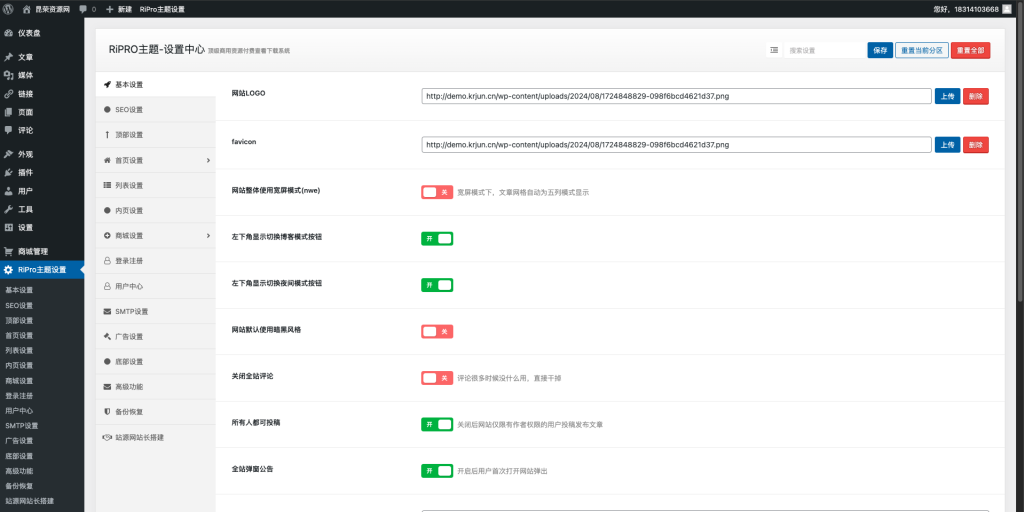Open SEO设置 in left admin submenu
The width and height of the screenshot is (1024, 512).
(x=19, y=306)
